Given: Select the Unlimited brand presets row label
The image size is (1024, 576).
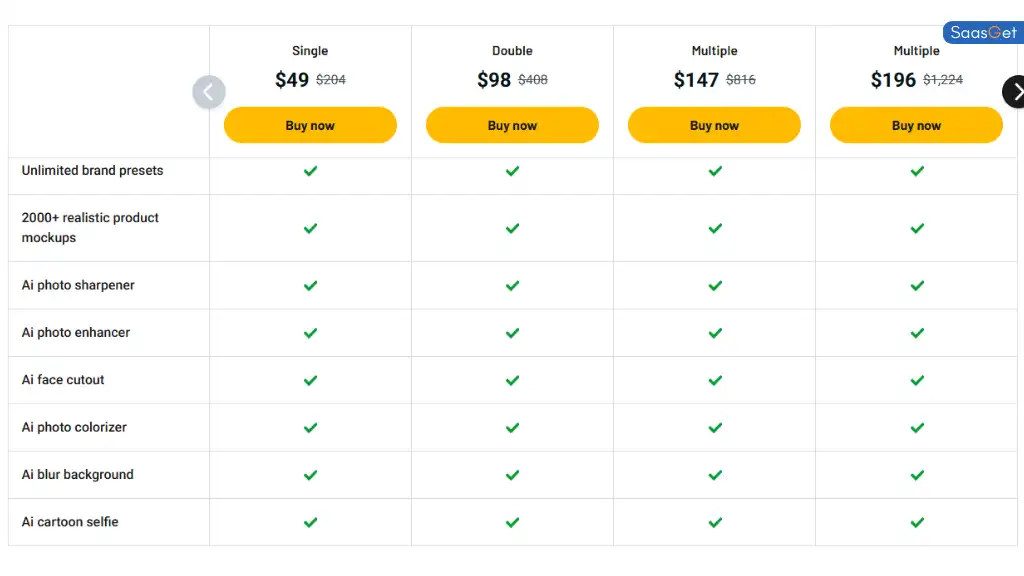Looking at the screenshot, I should [x=92, y=171].
